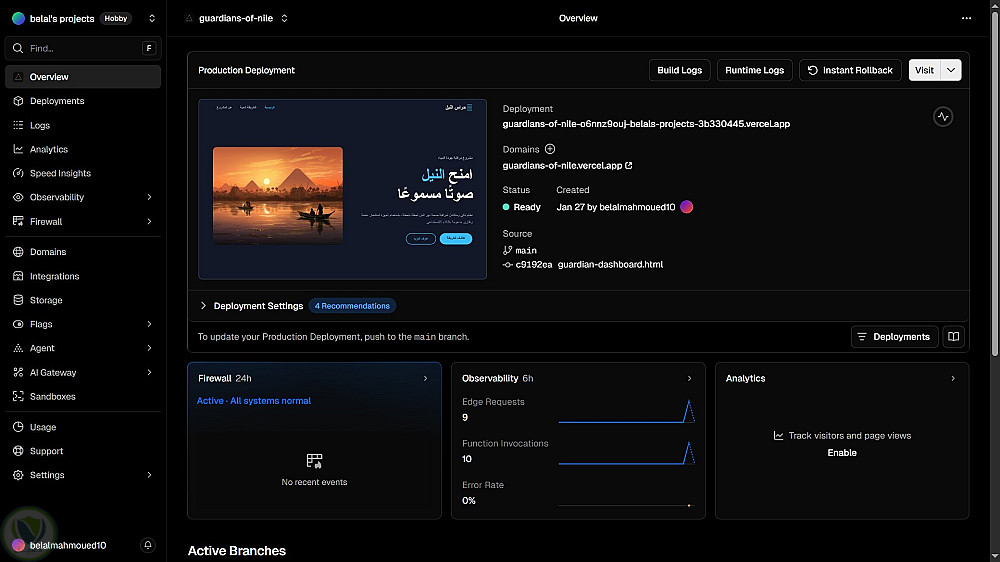Open Deployments in the sidebar
Screen dimensions: 1000x562
click(83, 101)
